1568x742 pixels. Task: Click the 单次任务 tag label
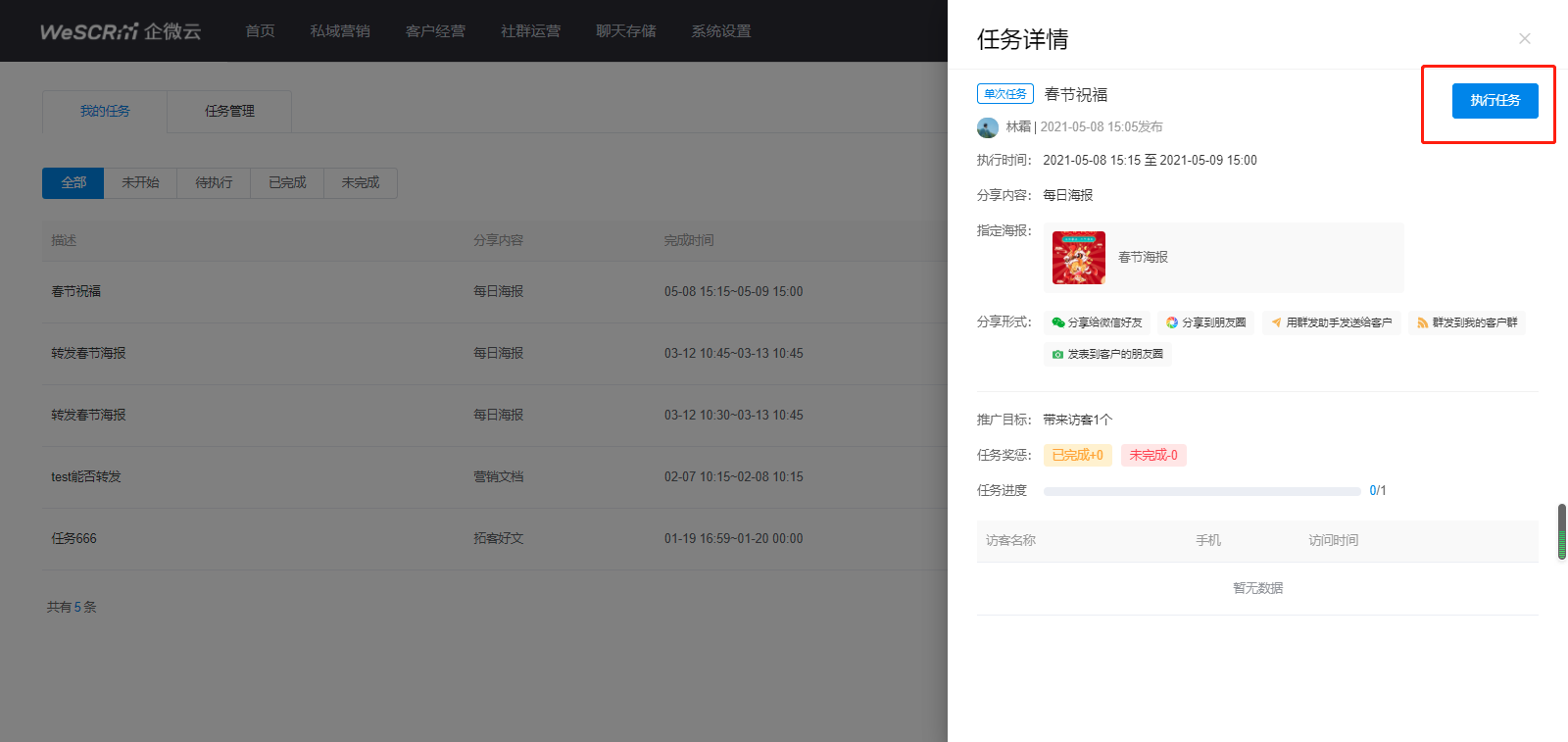click(x=1005, y=94)
